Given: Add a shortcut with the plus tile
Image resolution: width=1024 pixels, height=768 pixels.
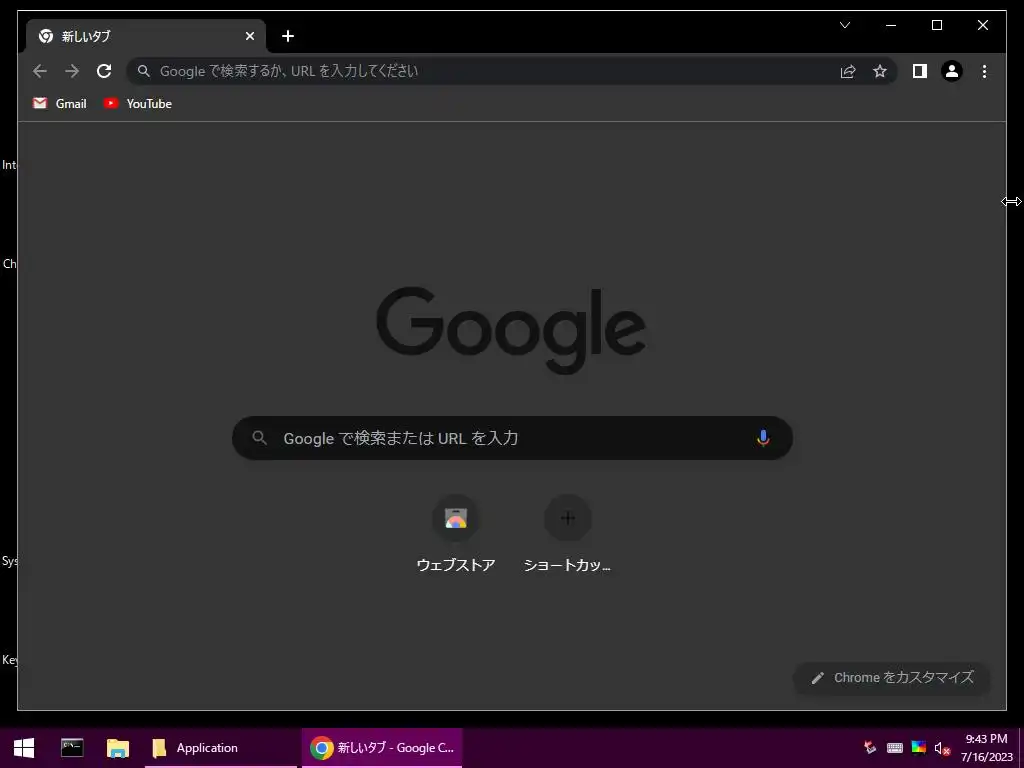Looking at the screenshot, I should point(568,534).
